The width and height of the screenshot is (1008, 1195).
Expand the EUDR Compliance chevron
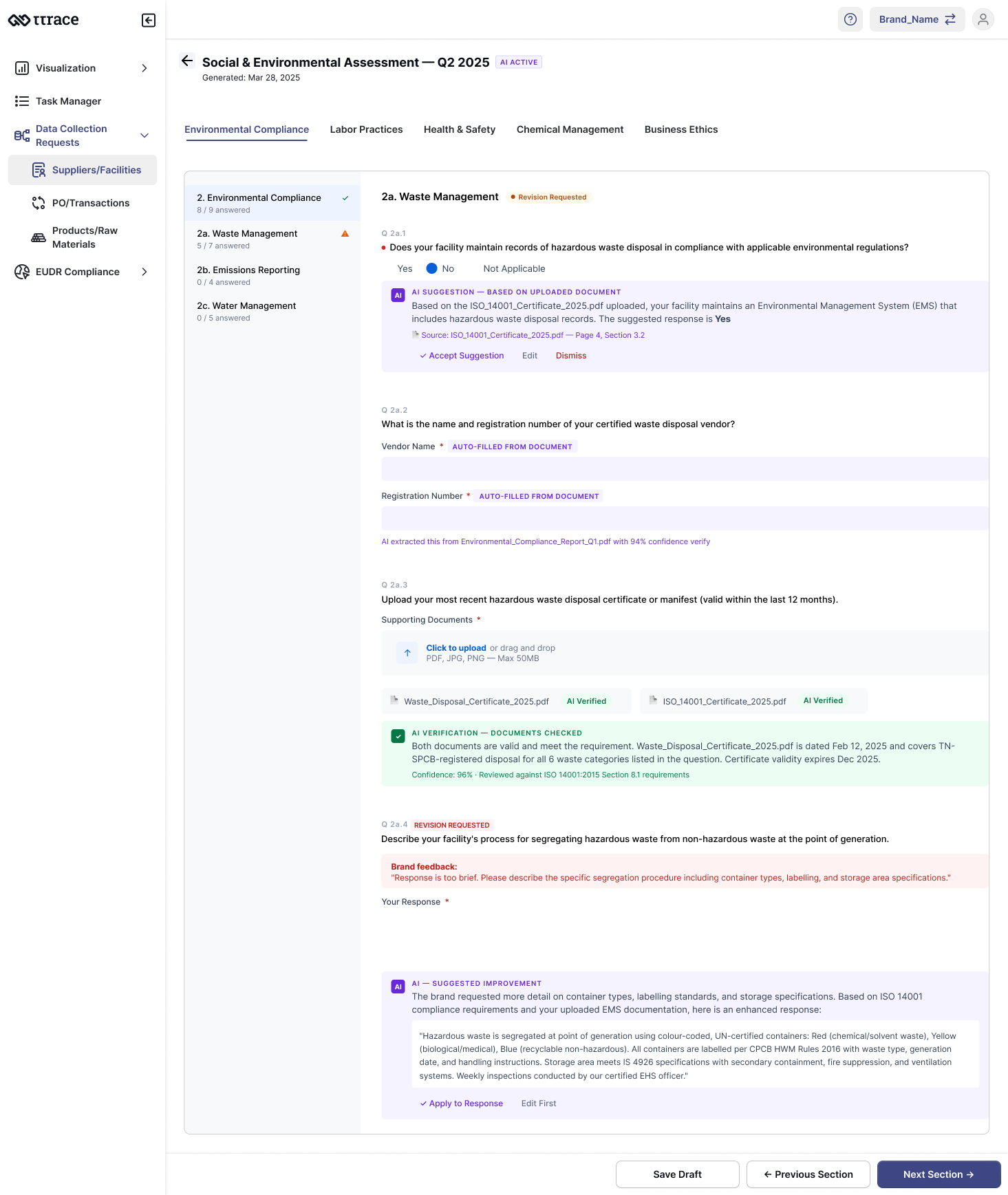click(144, 272)
